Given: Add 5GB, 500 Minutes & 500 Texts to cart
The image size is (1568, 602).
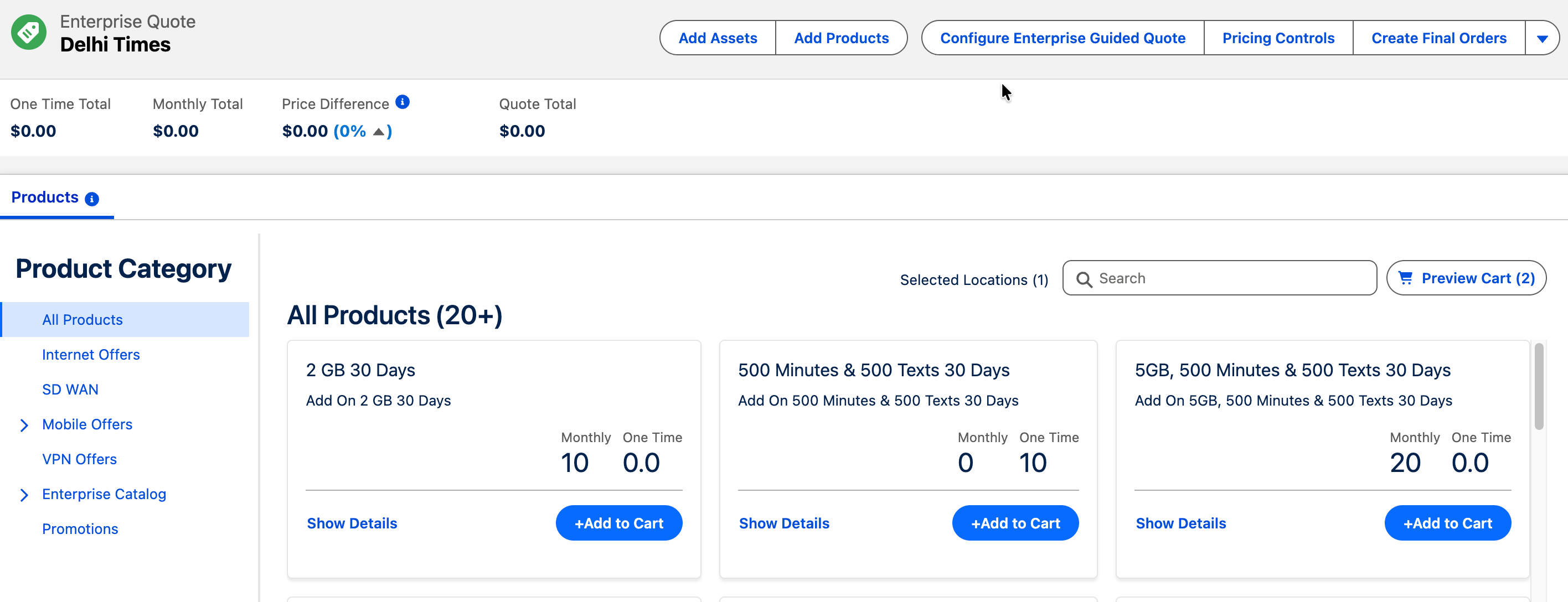Looking at the screenshot, I should point(1447,523).
